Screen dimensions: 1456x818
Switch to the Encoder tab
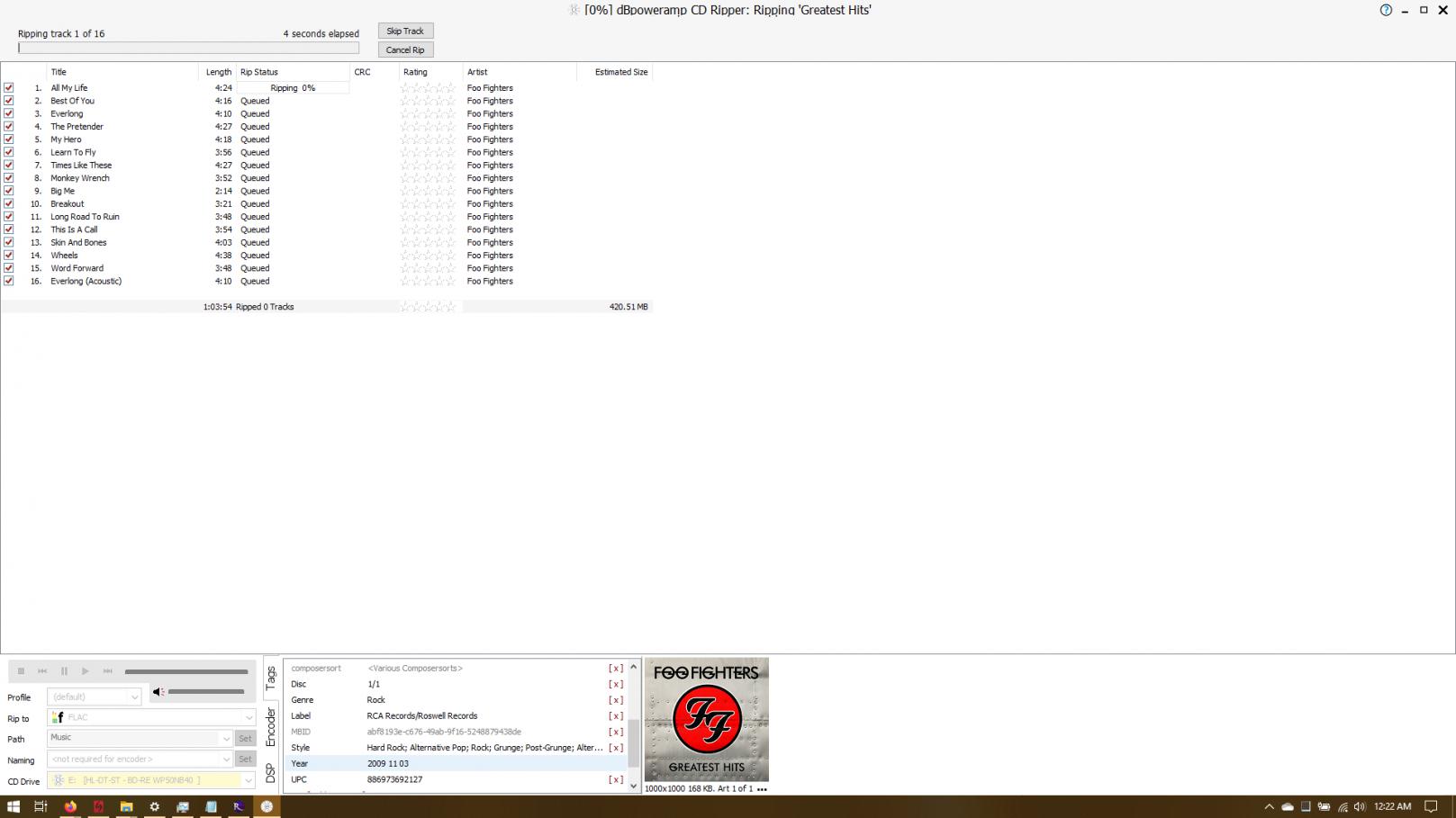click(271, 727)
